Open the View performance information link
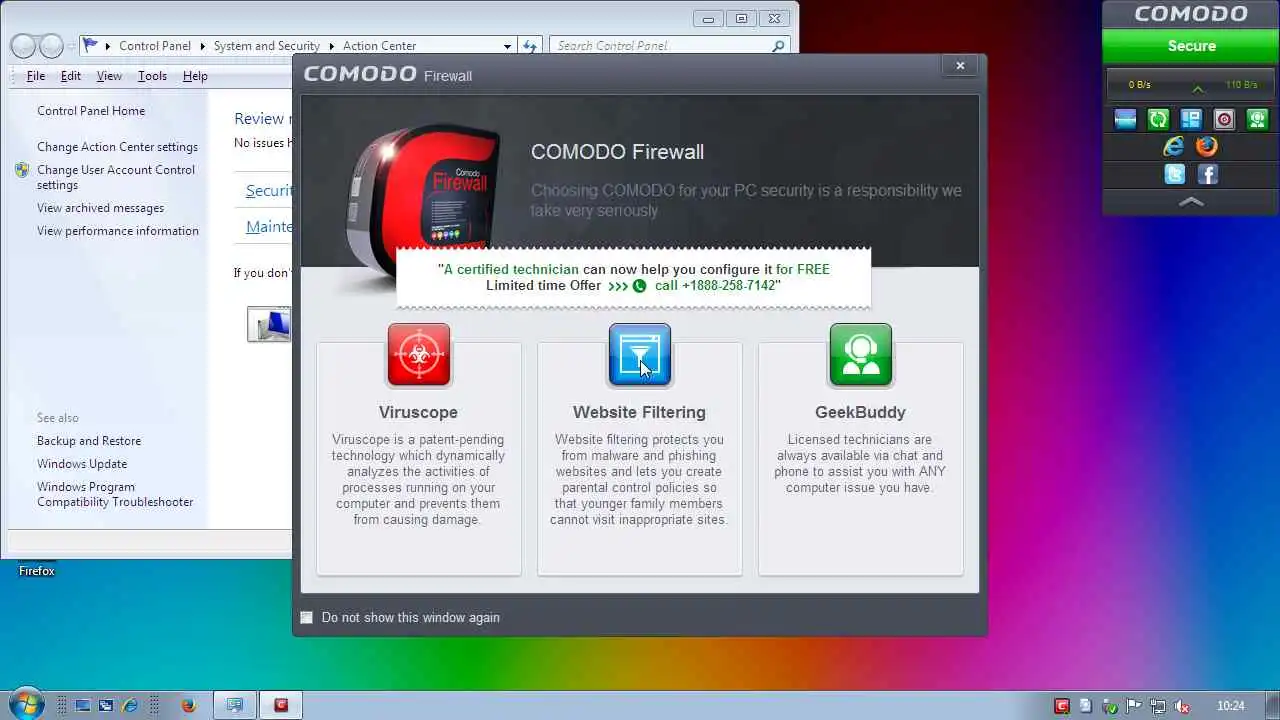1280x720 pixels. point(118,231)
